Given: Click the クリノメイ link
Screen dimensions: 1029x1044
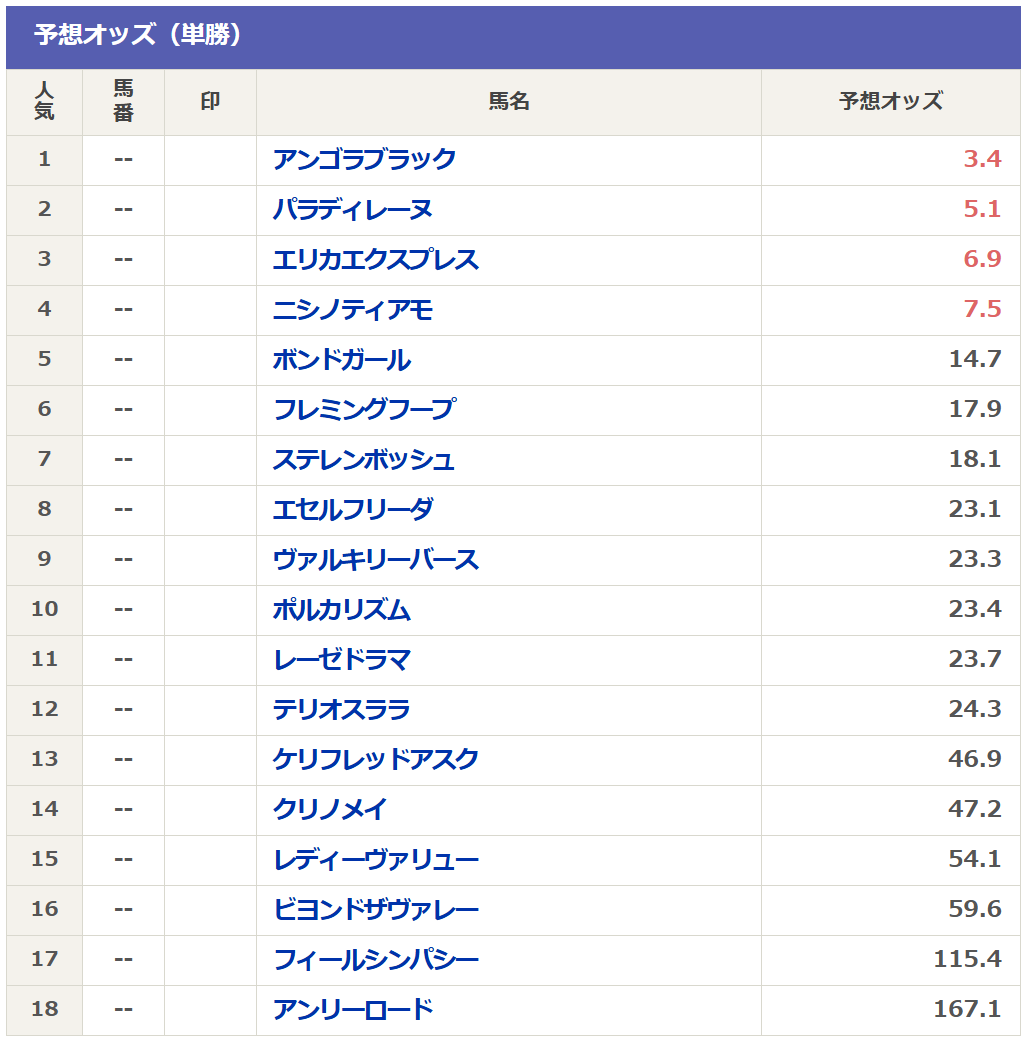Looking at the screenshot, I should coord(329,810).
